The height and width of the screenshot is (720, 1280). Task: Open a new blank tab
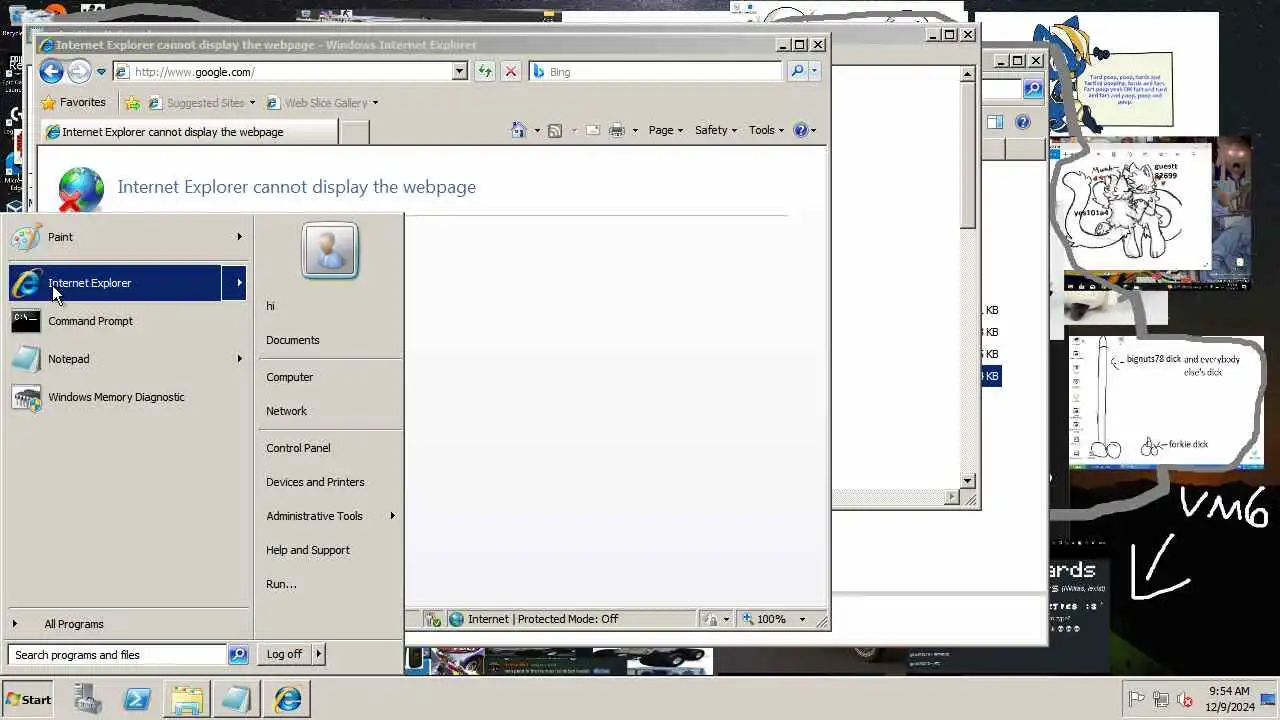(355, 132)
